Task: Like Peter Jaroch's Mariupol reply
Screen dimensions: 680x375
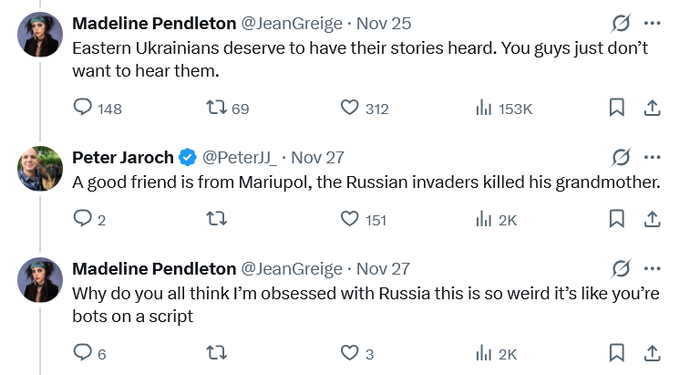Action: click(363, 219)
